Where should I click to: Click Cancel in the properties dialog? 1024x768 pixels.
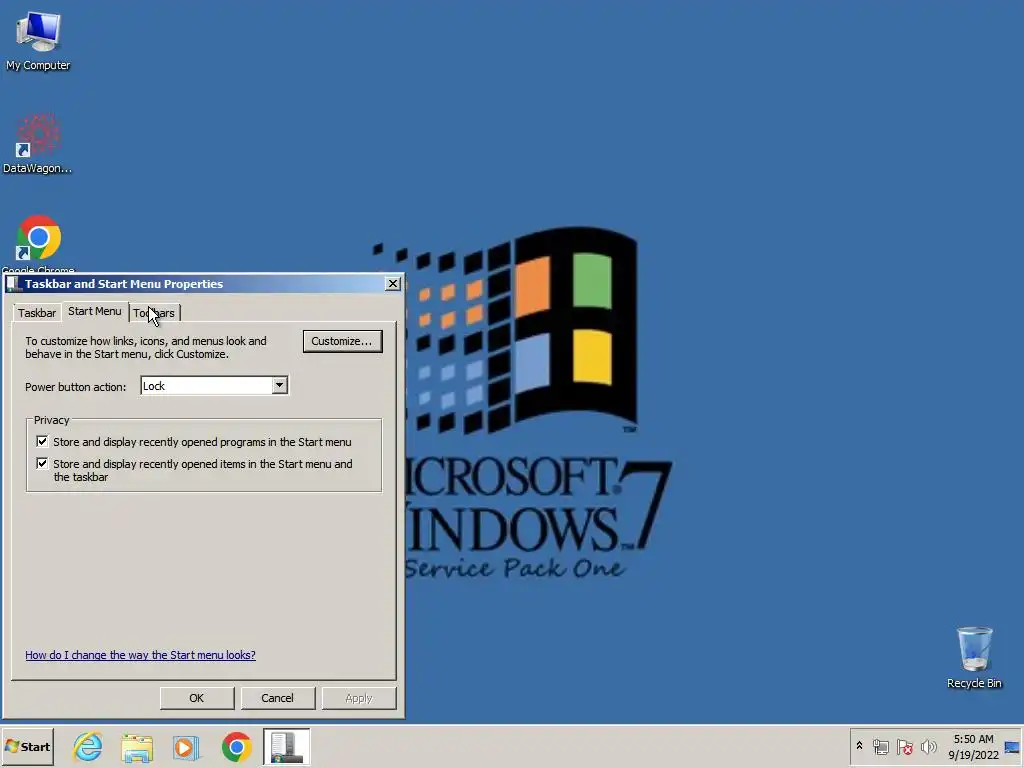[x=278, y=698]
